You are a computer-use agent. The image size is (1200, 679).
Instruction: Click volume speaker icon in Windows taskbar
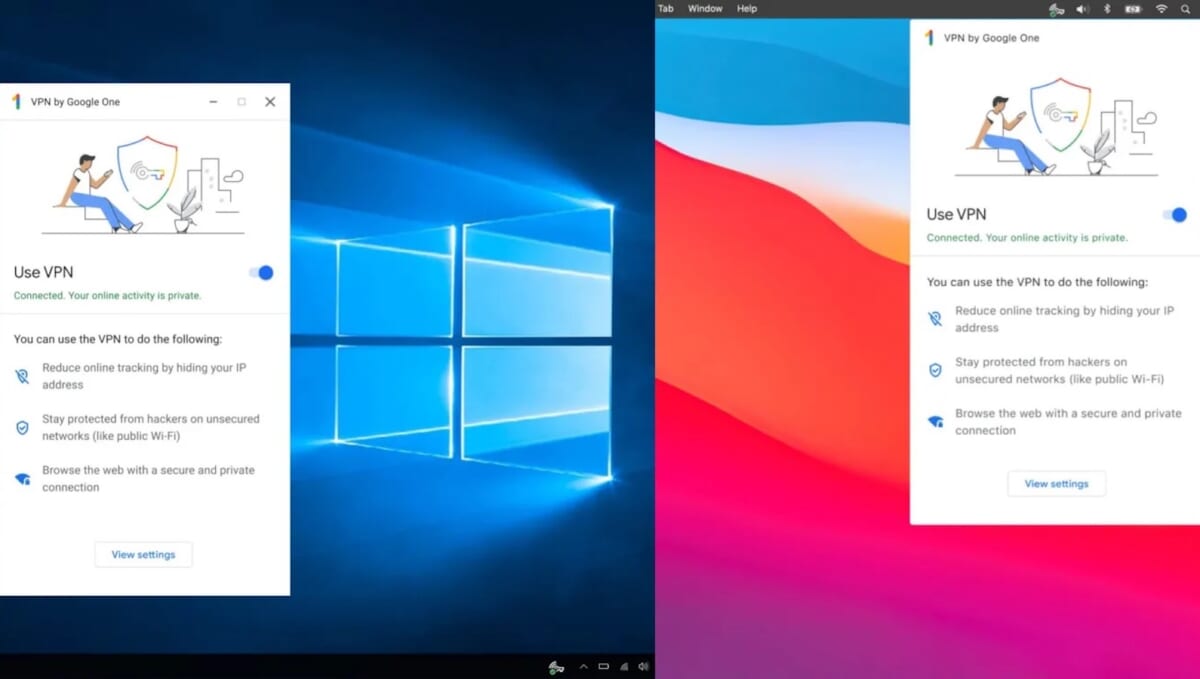tap(643, 666)
